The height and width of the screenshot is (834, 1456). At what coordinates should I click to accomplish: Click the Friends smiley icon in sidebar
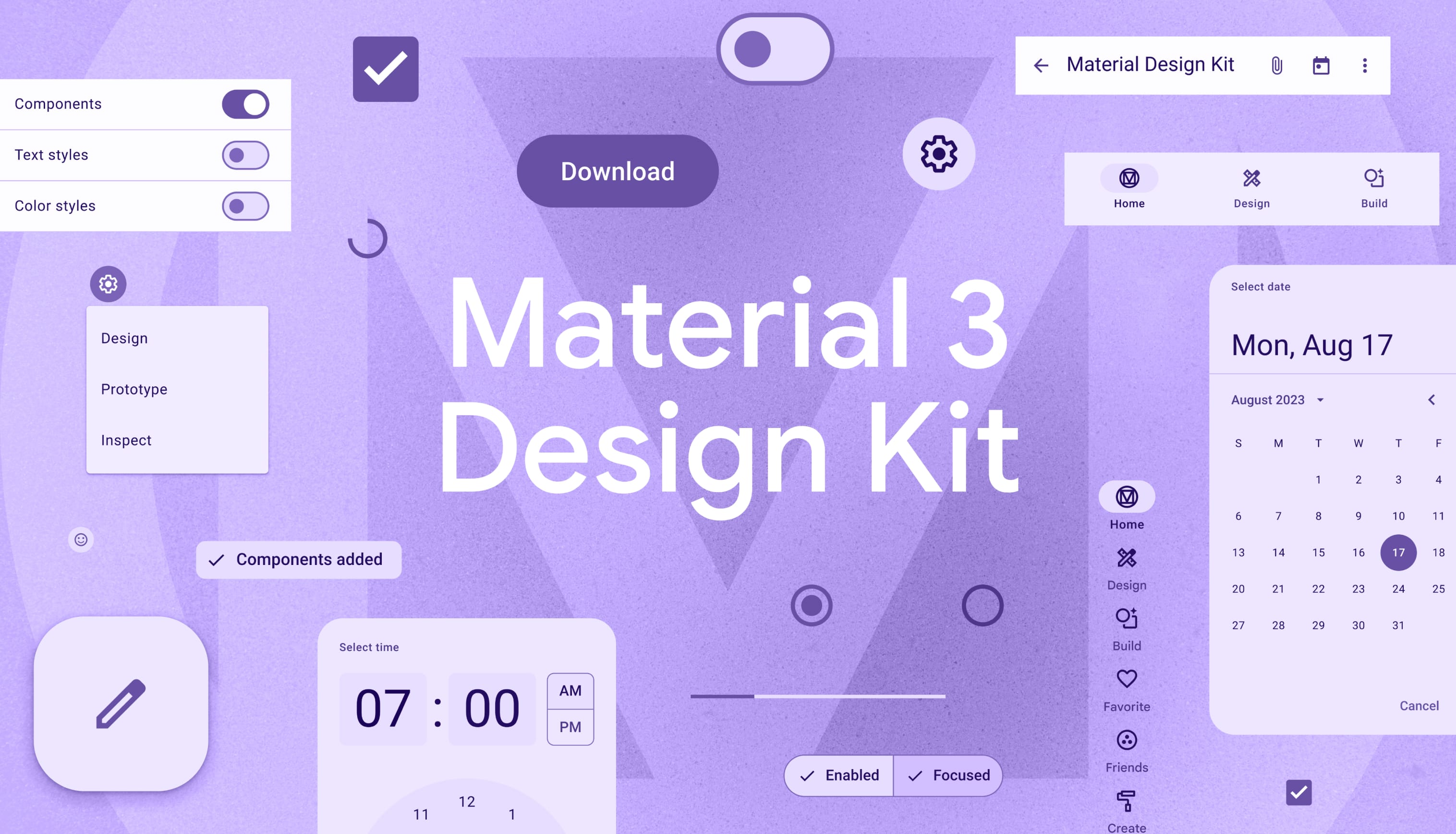click(1127, 740)
